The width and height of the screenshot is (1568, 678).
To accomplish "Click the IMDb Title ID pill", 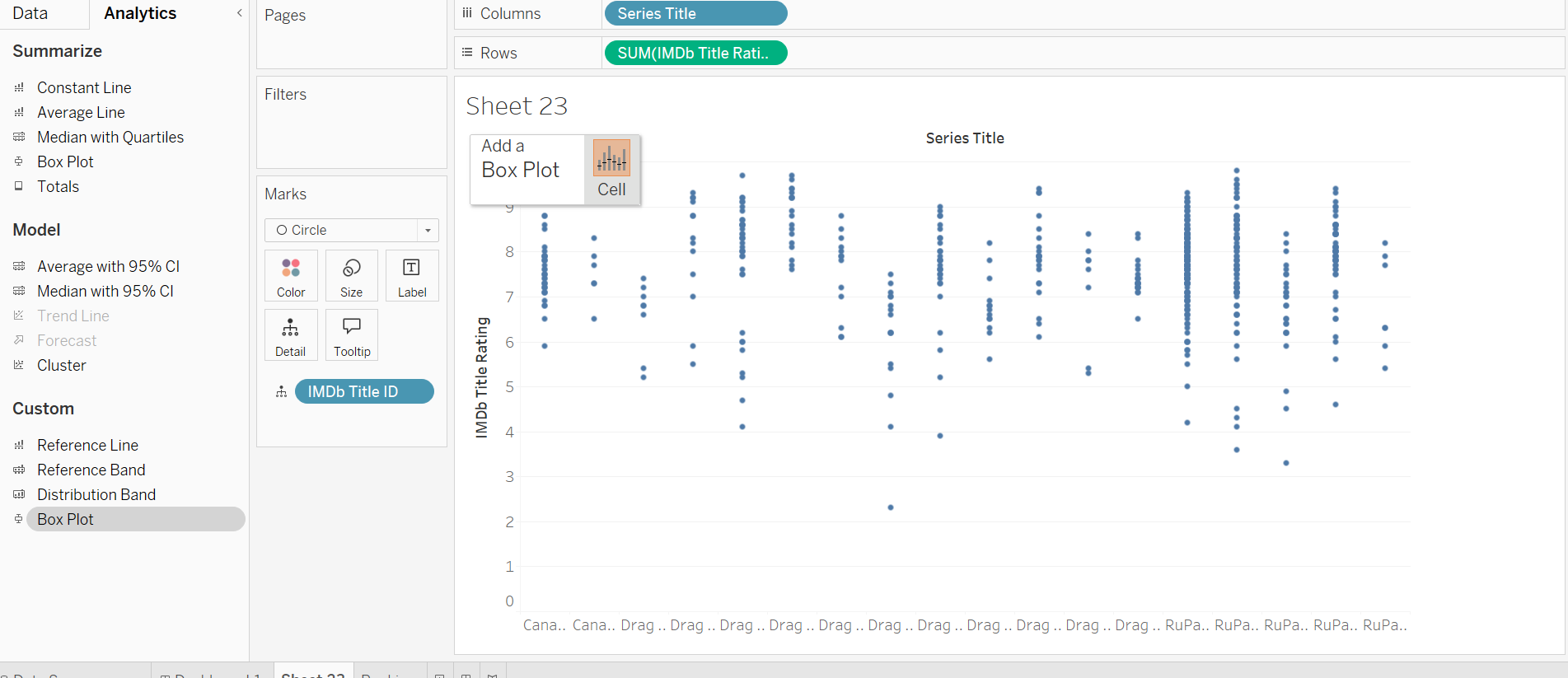I will [x=363, y=392].
